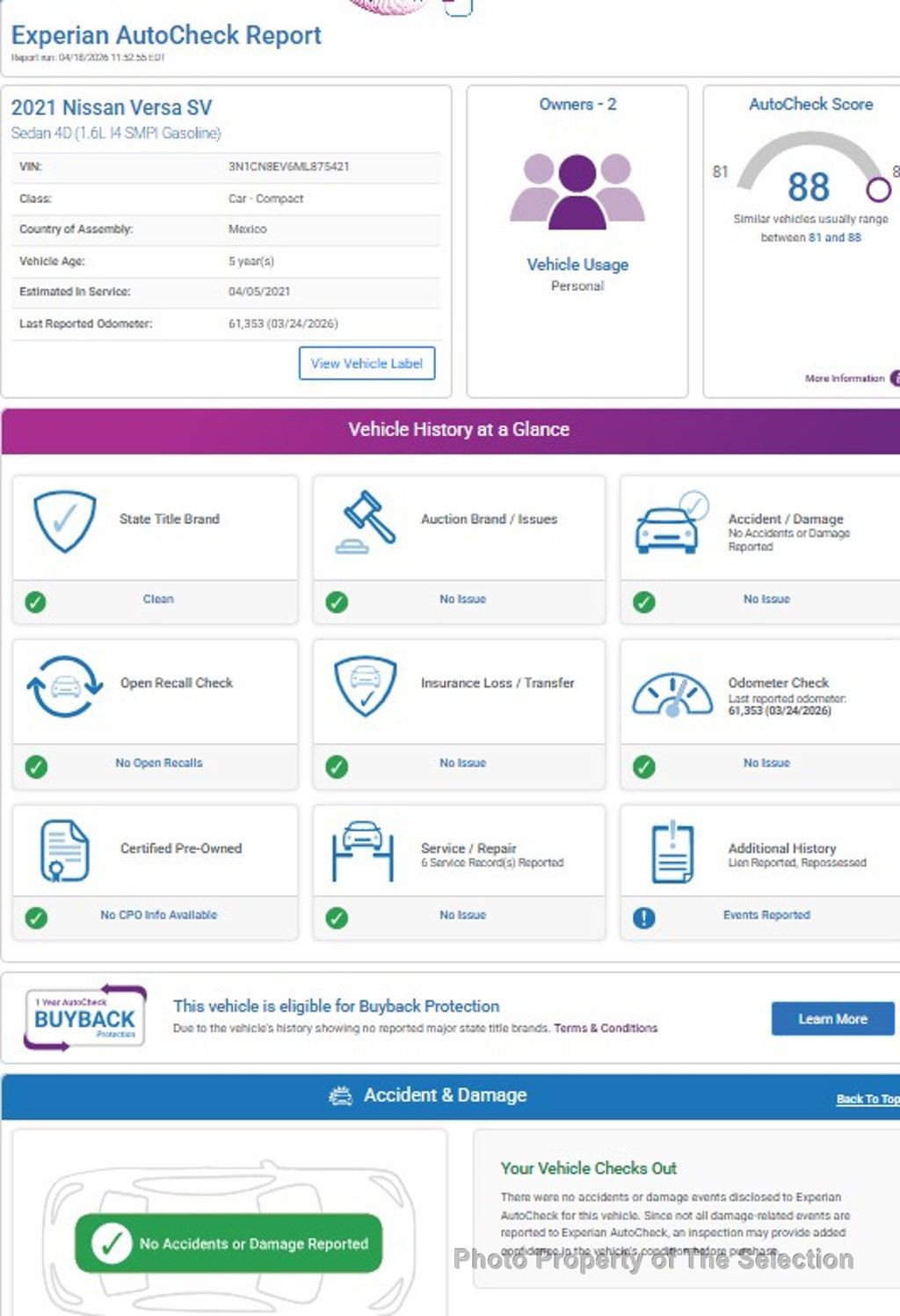Click Learn More for Buyback Protection
Image resolution: width=900 pixels, height=1316 pixels.
[832, 1019]
